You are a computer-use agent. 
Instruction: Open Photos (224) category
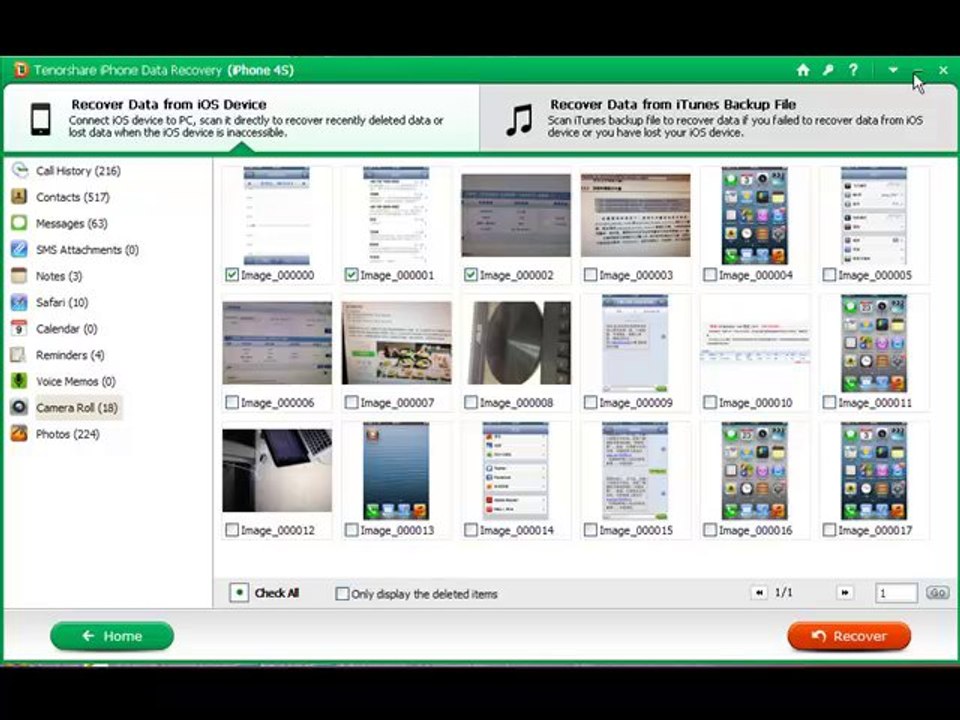[67, 434]
